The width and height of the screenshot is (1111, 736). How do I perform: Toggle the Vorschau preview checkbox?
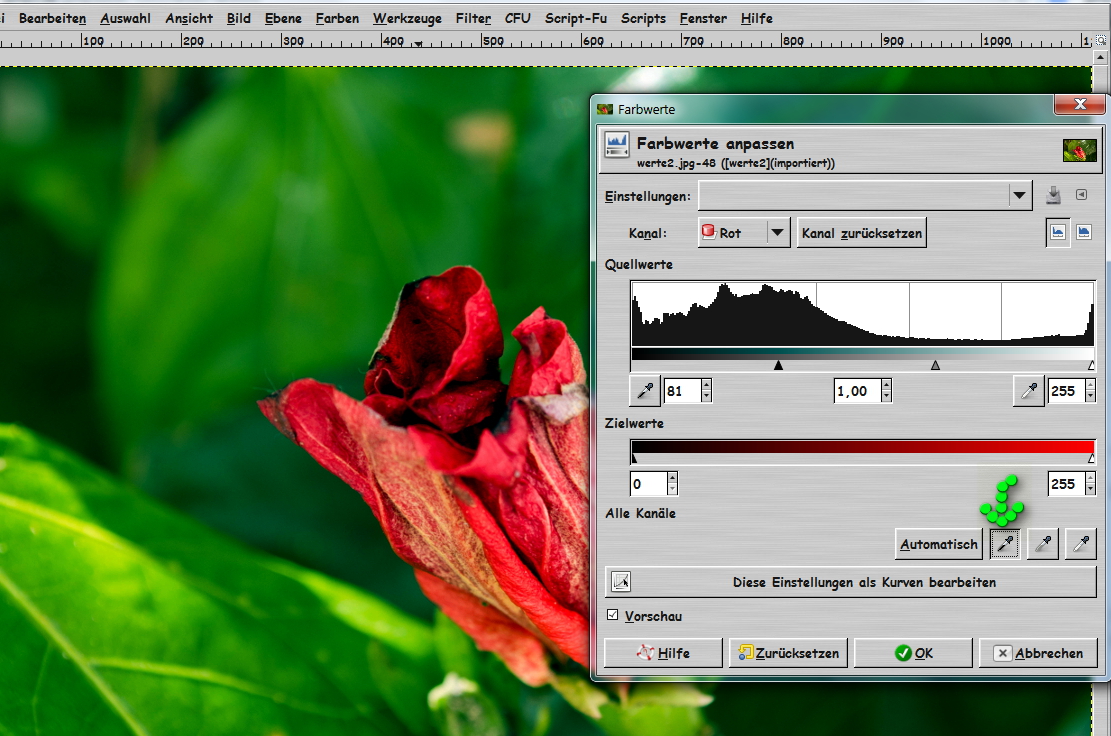(x=613, y=616)
